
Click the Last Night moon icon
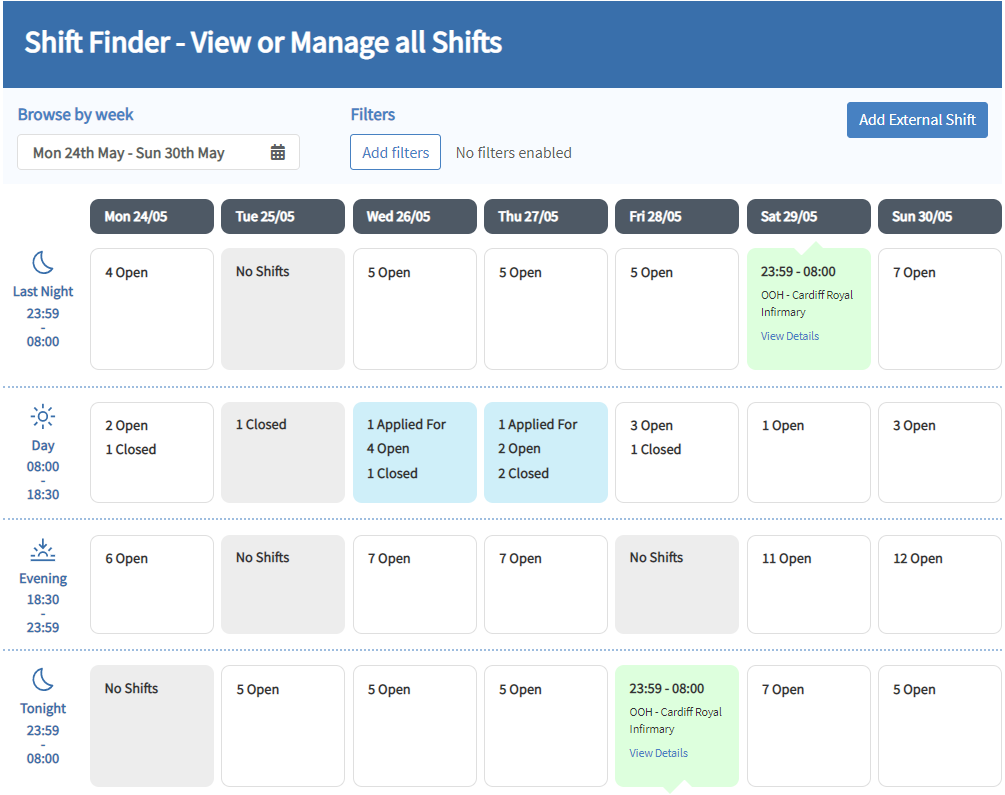coord(43,263)
